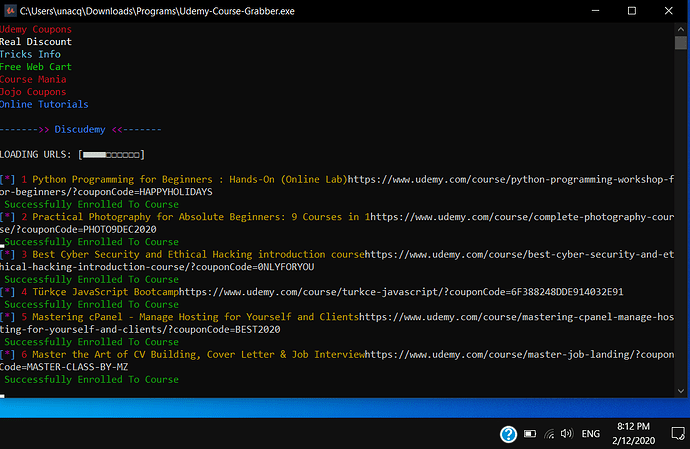Click the mastering-cpanel-manage-hos udemy URL
This screenshot has width=690, height=449.
tap(516, 317)
